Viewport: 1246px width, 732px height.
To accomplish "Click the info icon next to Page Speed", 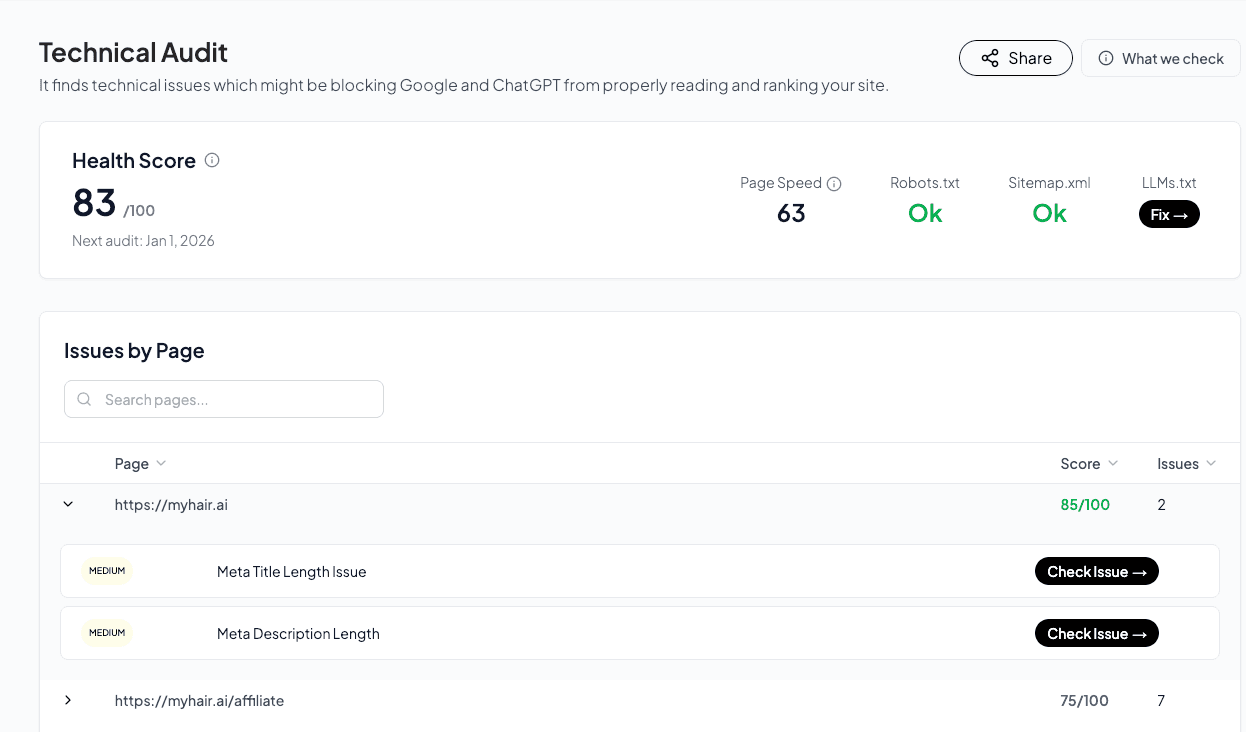I will click(834, 183).
